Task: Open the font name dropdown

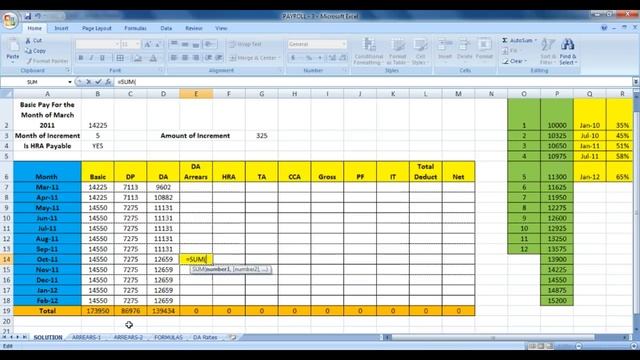Action: pos(117,44)
